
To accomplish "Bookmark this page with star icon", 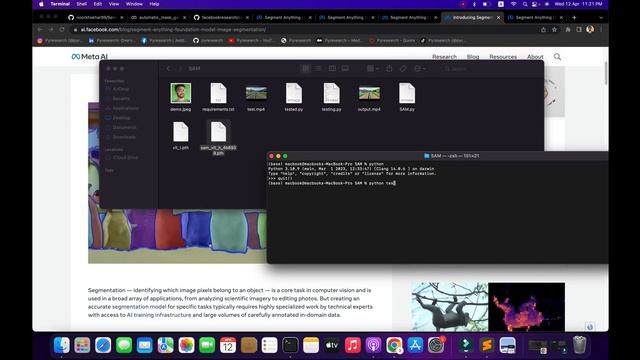I will (554, 29).
